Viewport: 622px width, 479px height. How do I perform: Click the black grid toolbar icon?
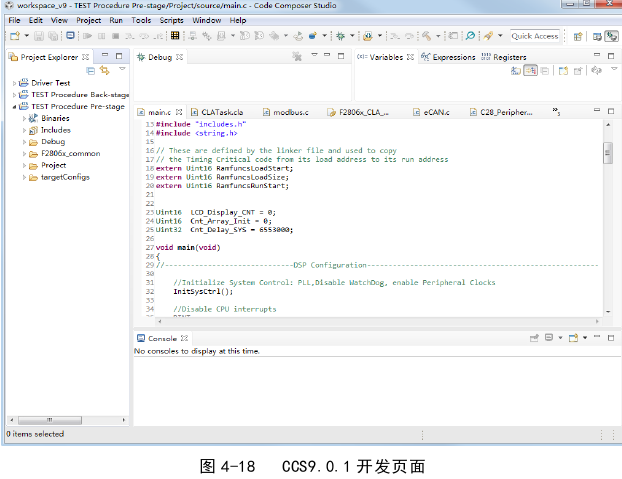pos(175,36)
